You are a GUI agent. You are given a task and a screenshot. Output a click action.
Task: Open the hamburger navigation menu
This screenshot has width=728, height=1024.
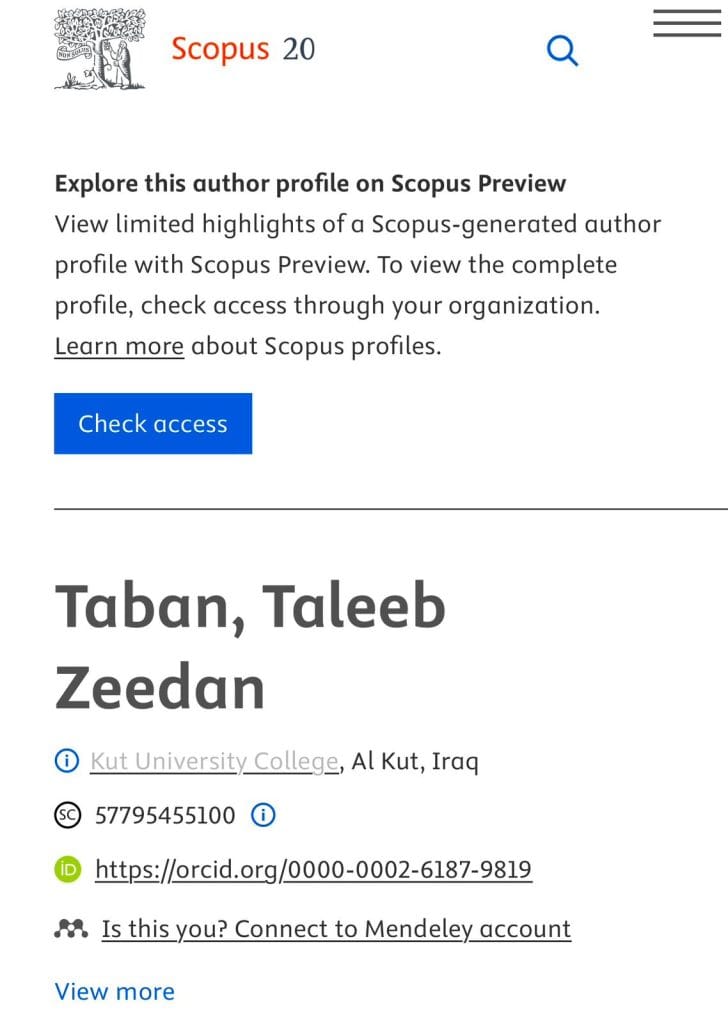point(687,24)
